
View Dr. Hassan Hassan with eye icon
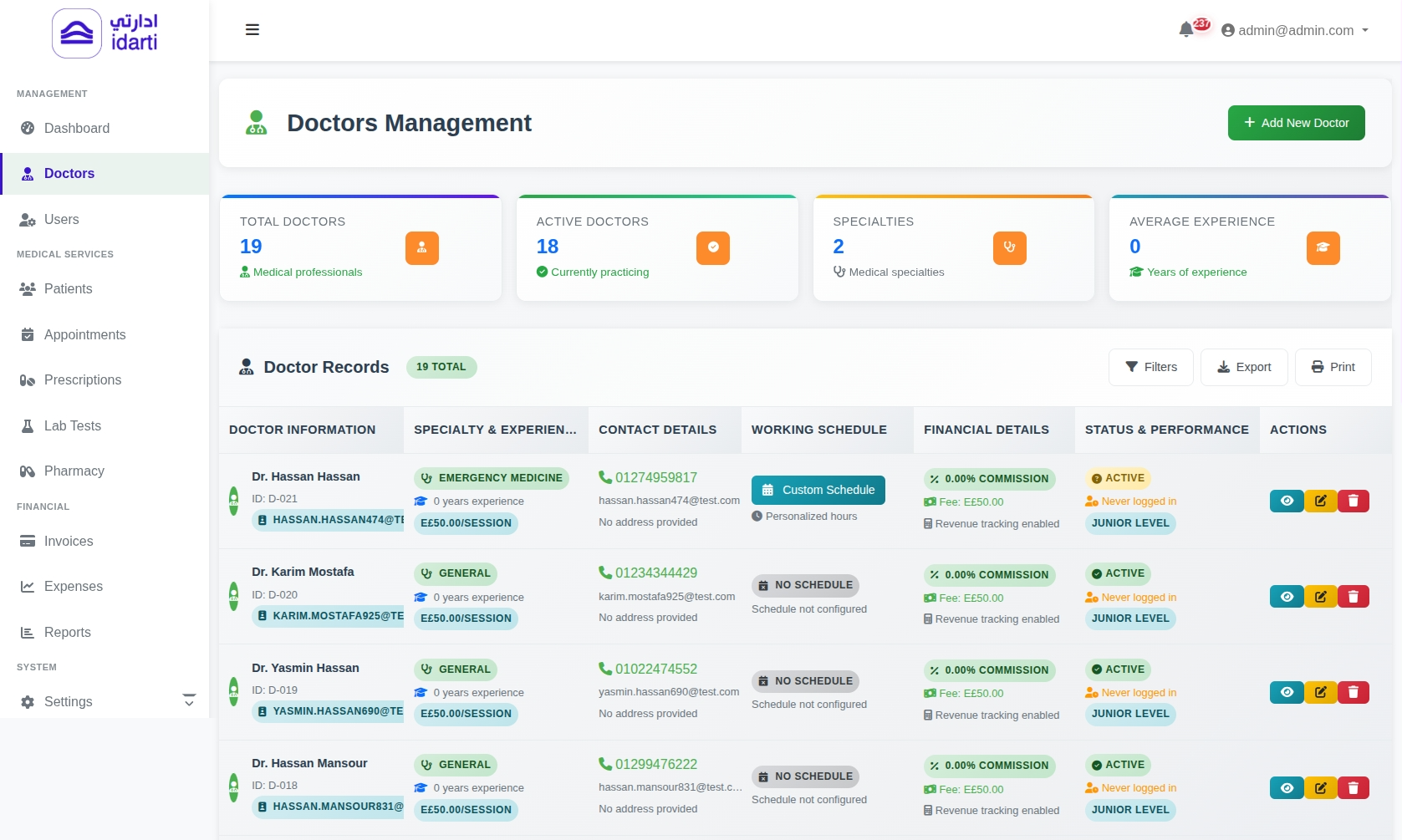point(1287,501)
